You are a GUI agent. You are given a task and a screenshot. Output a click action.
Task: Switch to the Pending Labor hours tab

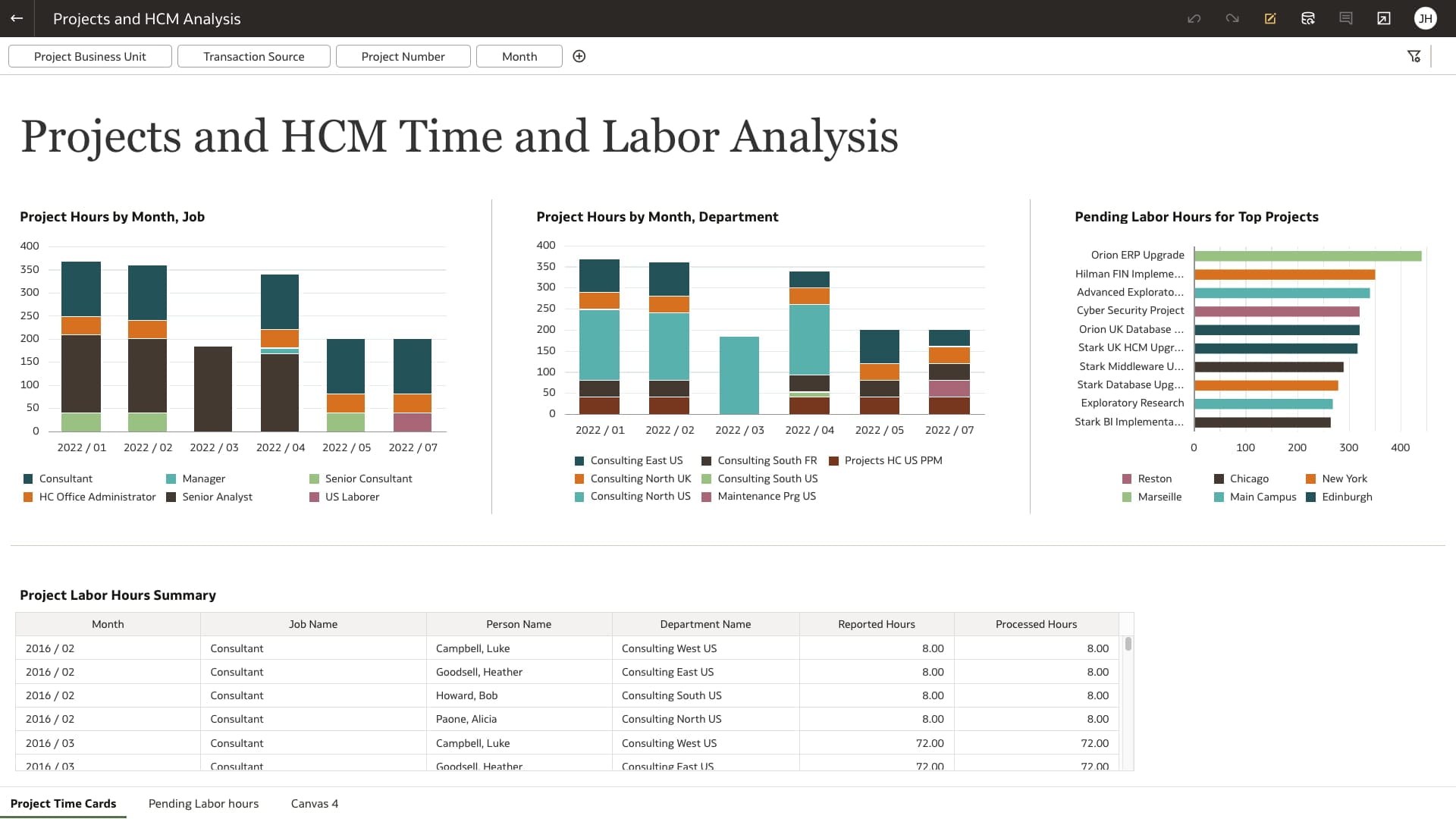(203, 803)
